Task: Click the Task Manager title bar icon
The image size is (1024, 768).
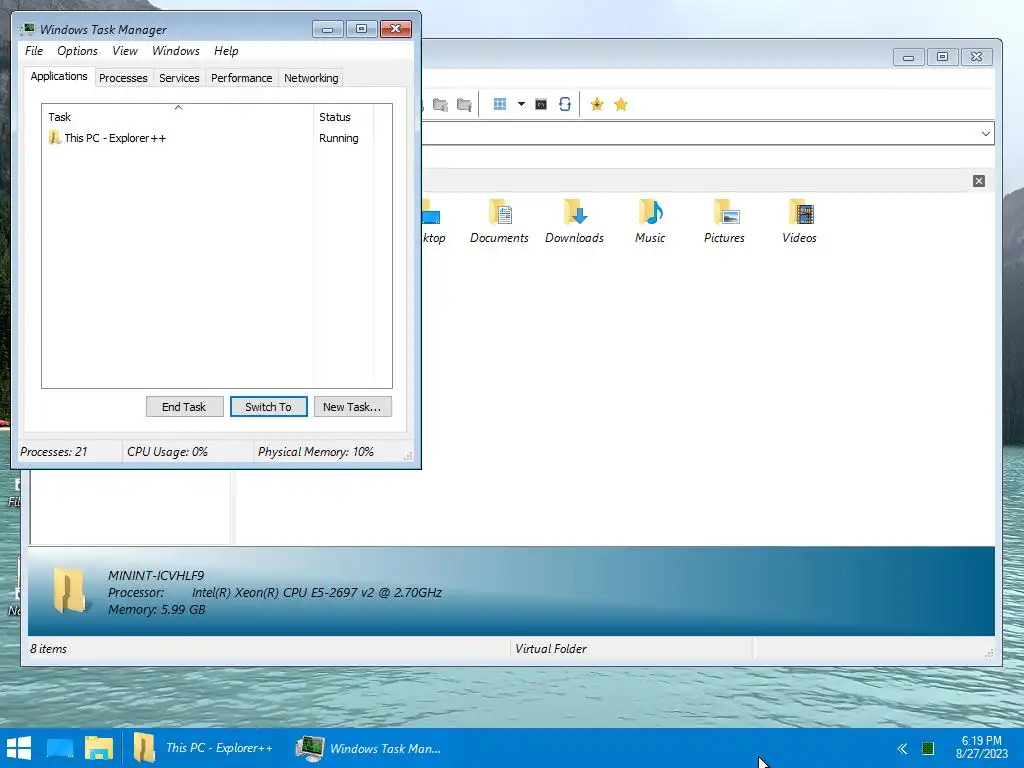Action: [x=27, y=29]
